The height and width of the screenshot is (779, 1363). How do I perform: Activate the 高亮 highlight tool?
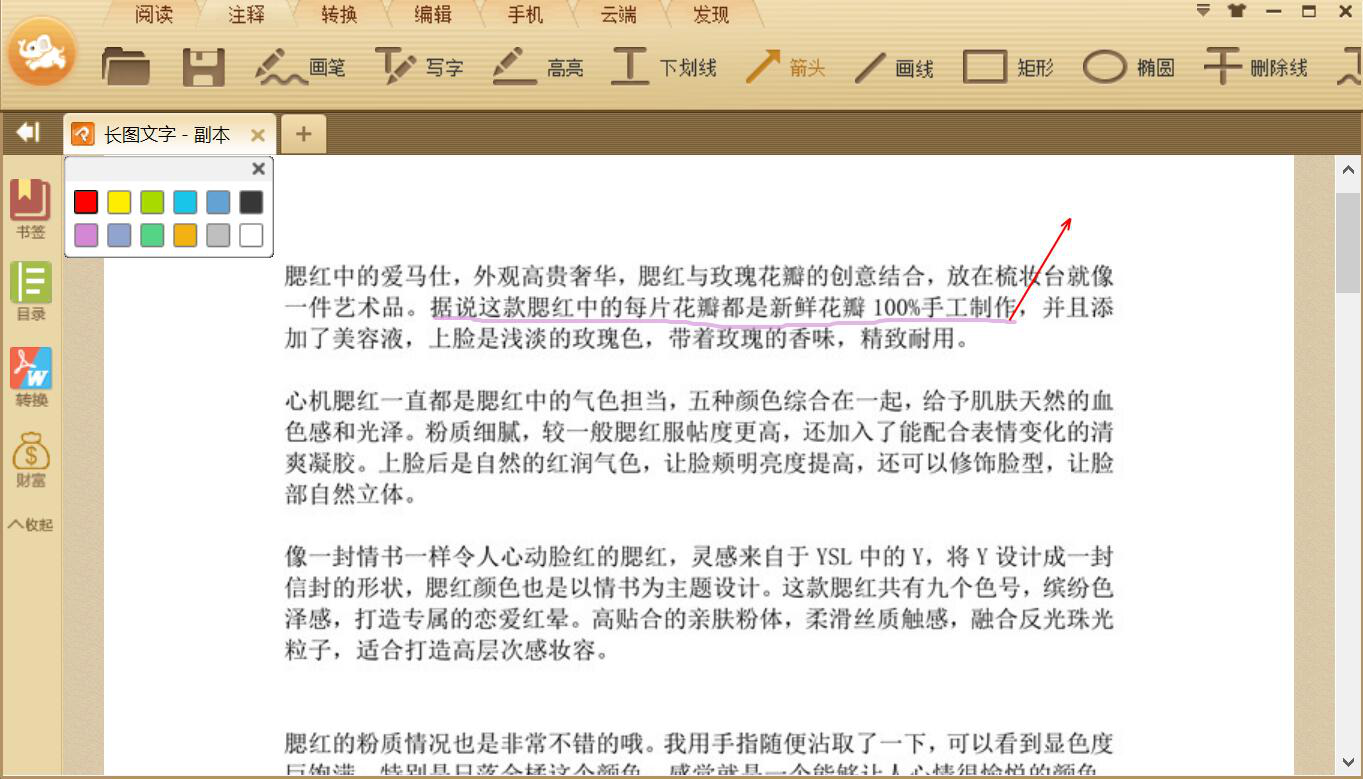[538, 67]
